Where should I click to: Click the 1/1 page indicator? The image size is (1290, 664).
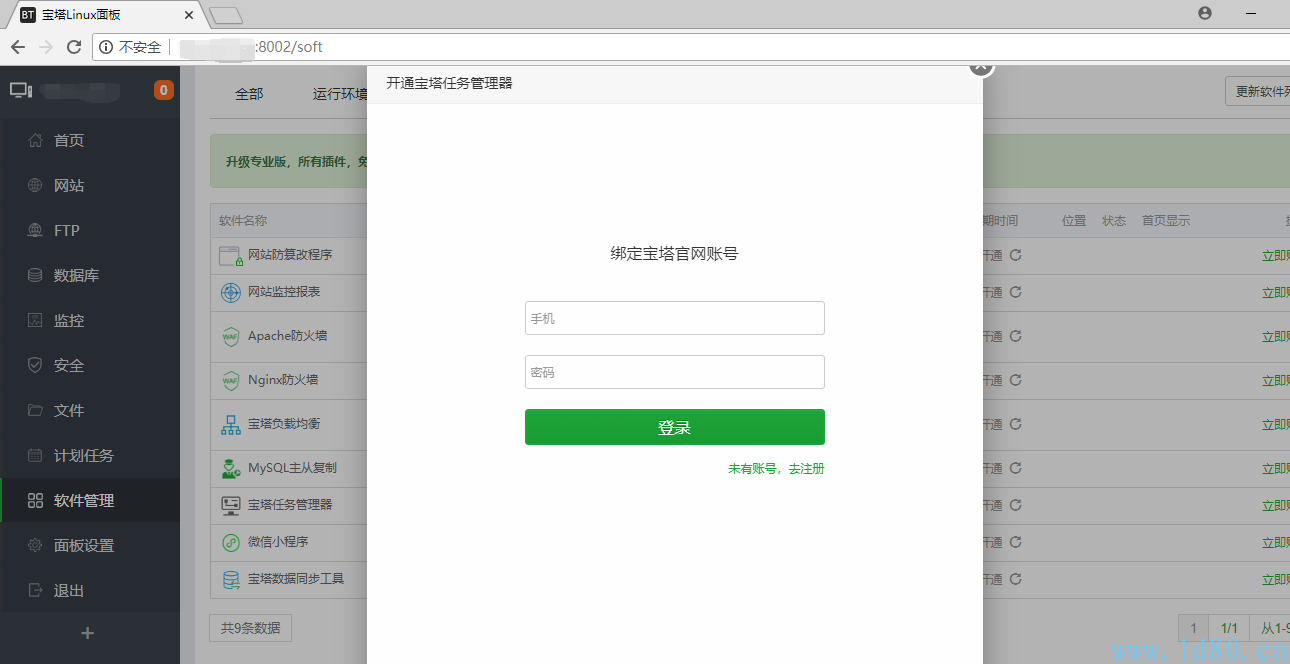coord(1229,629)
